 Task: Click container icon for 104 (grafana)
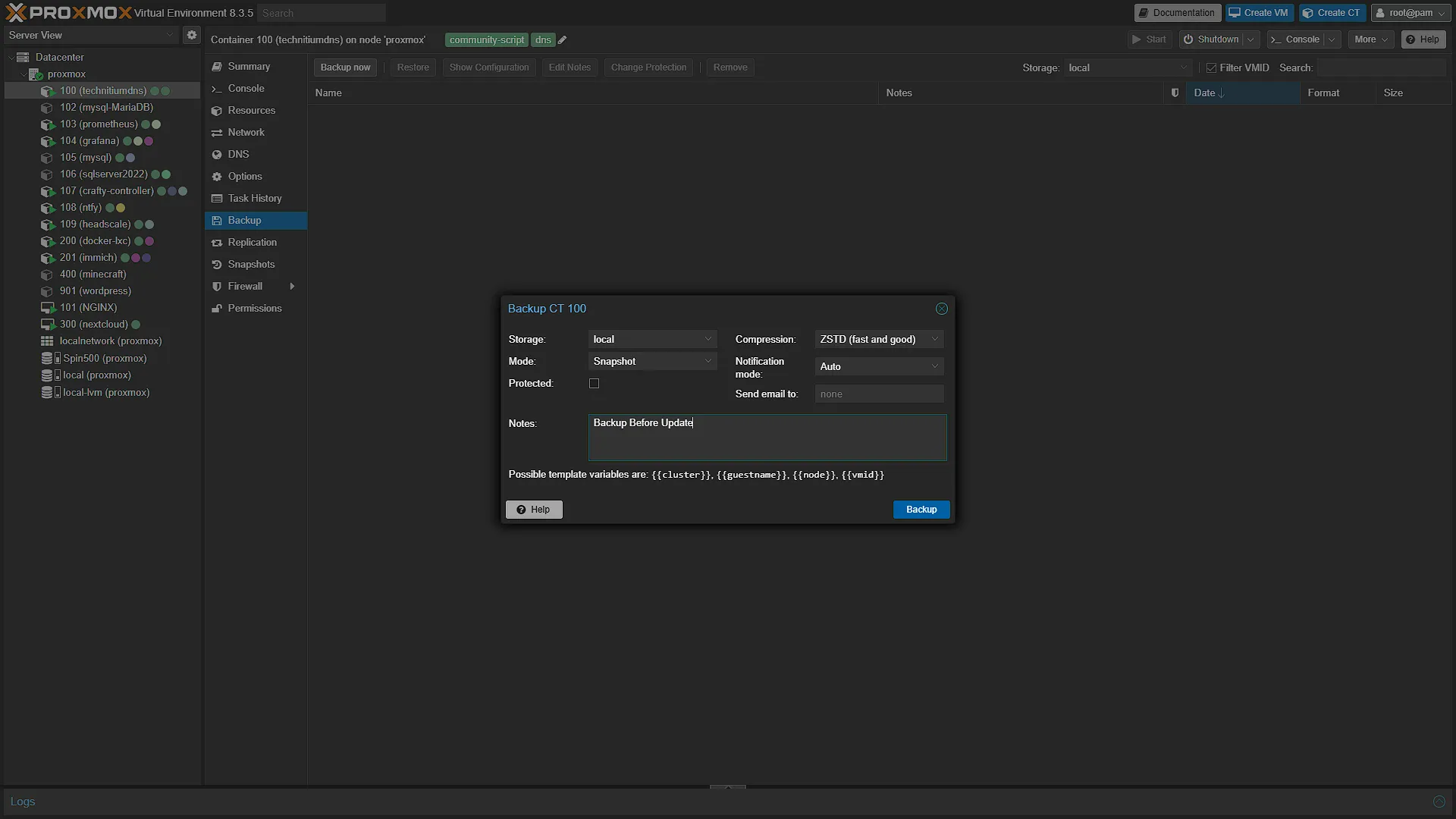click(47, 141)
